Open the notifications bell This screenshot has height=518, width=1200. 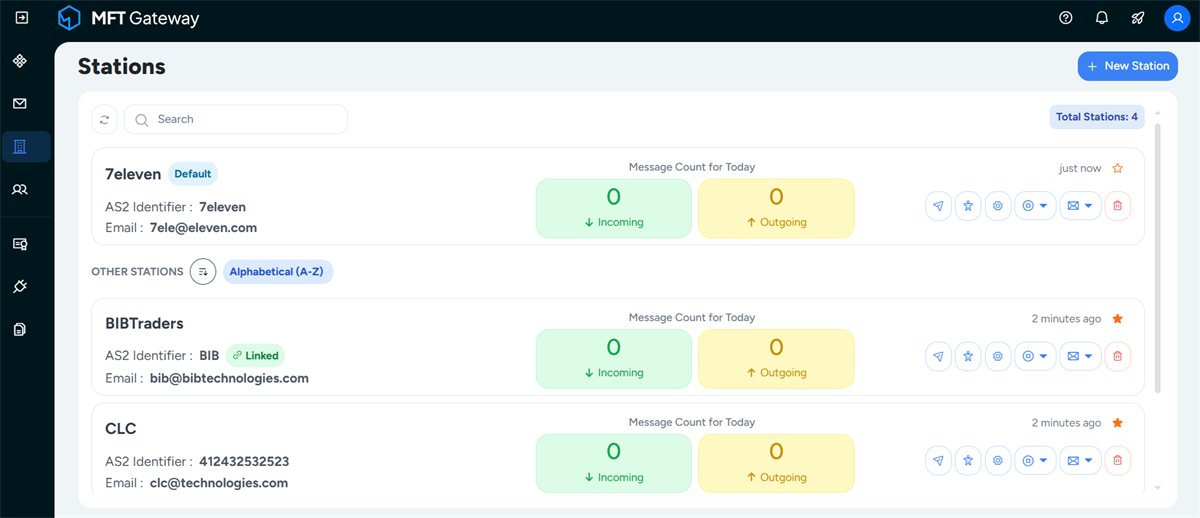pyautogui.click(x=1102, y=18)
